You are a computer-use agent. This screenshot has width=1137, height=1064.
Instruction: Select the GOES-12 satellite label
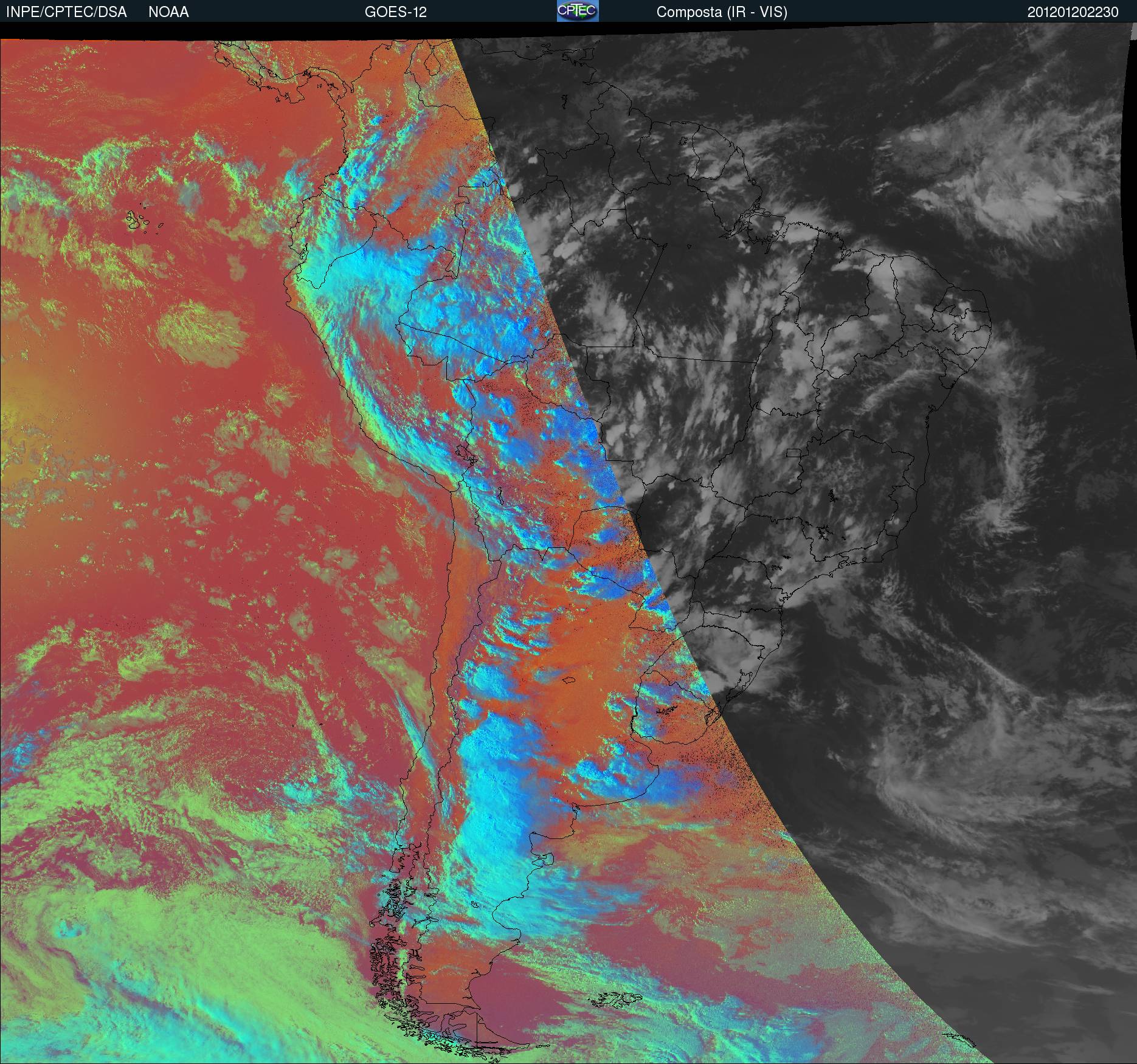pyautogui.click(x=395, y=12)
